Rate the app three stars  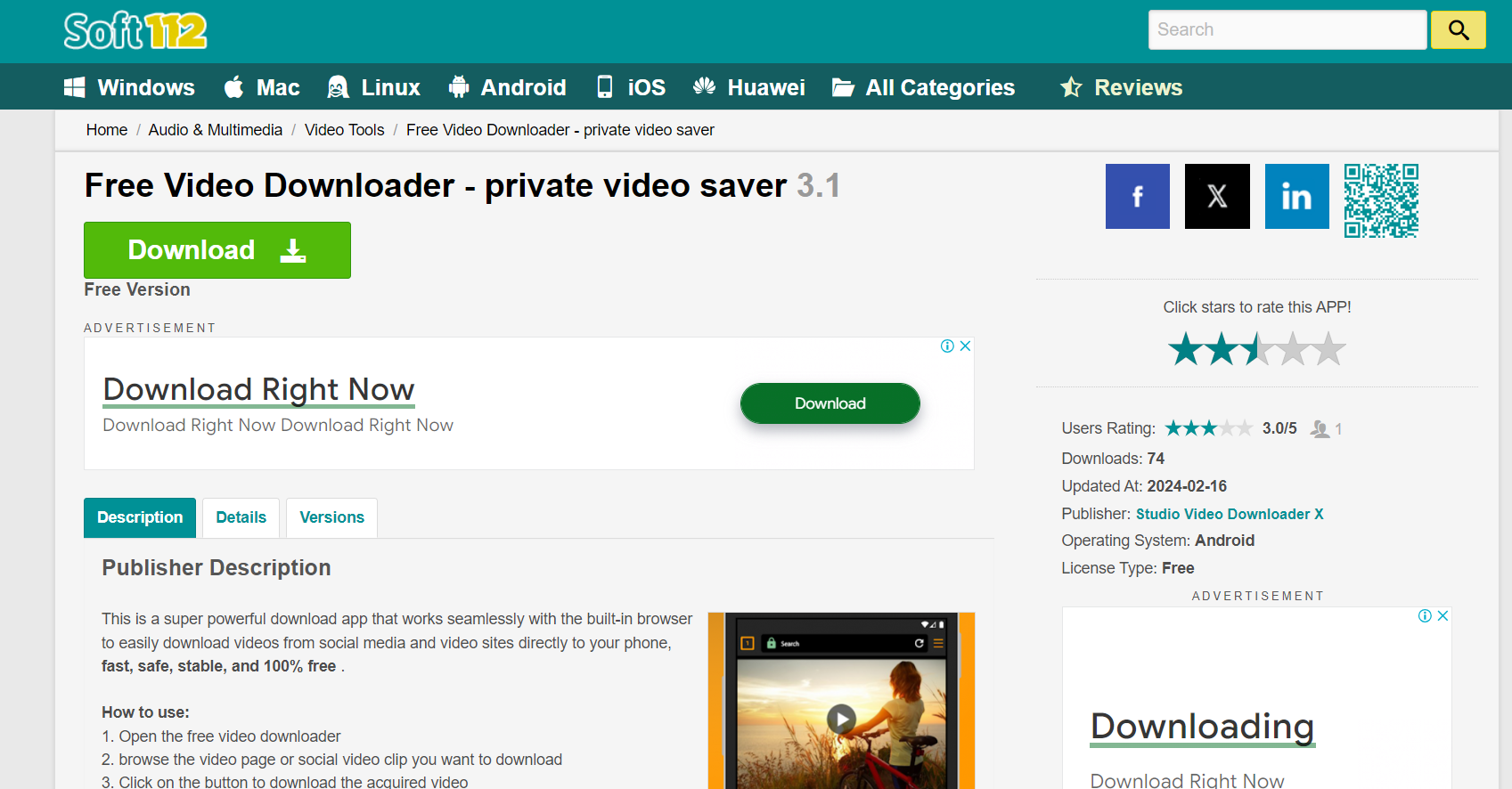point(1257,349)
